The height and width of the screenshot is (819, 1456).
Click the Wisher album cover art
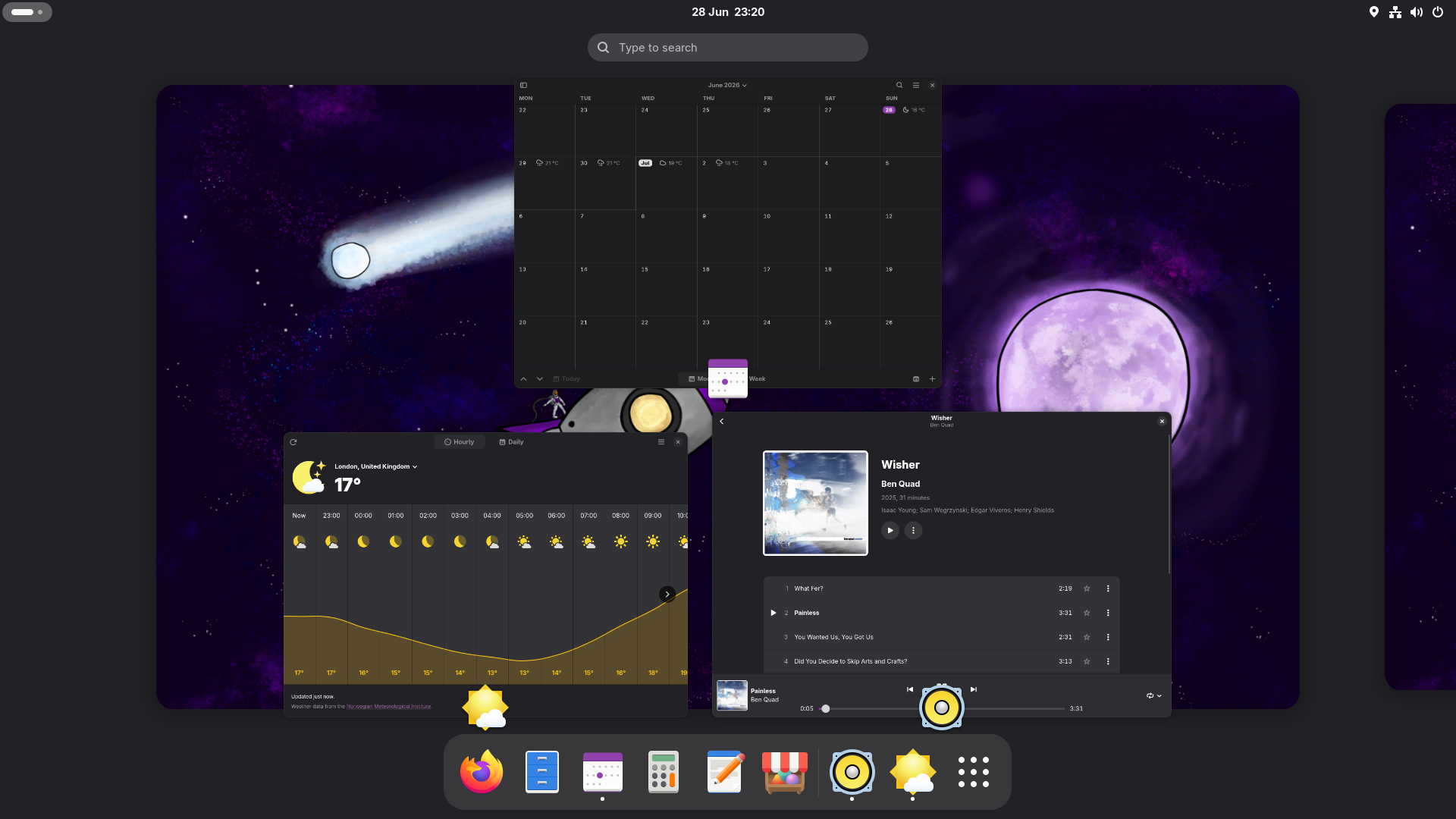click(815, 503)
